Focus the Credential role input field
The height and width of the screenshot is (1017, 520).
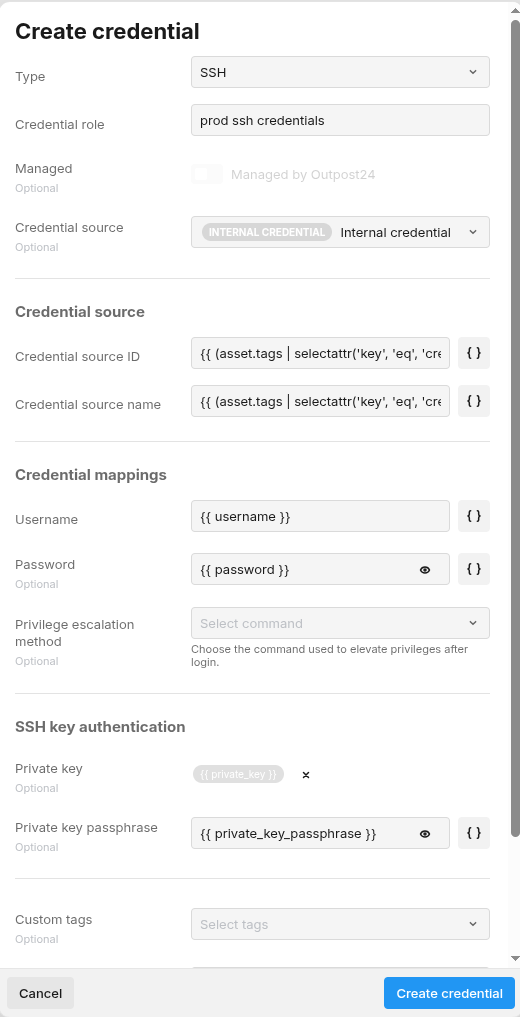(x=340, y=120)
